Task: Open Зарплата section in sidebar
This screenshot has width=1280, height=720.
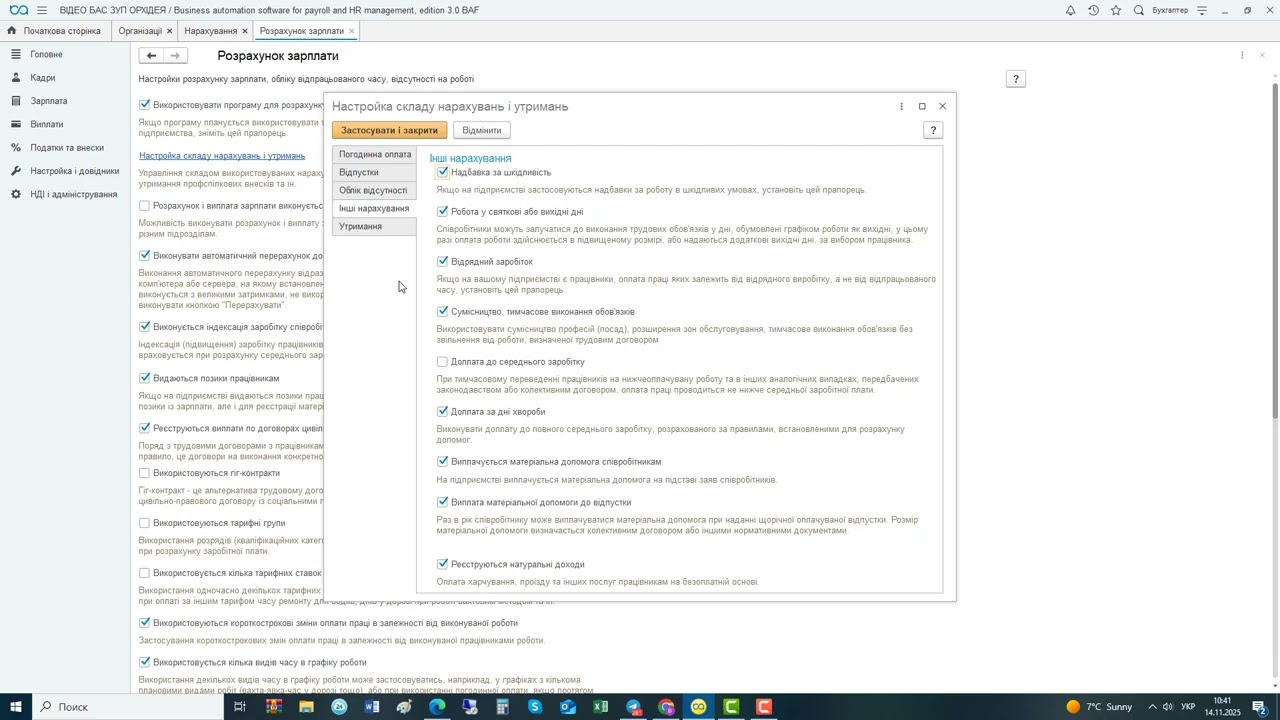Action: 49,101
